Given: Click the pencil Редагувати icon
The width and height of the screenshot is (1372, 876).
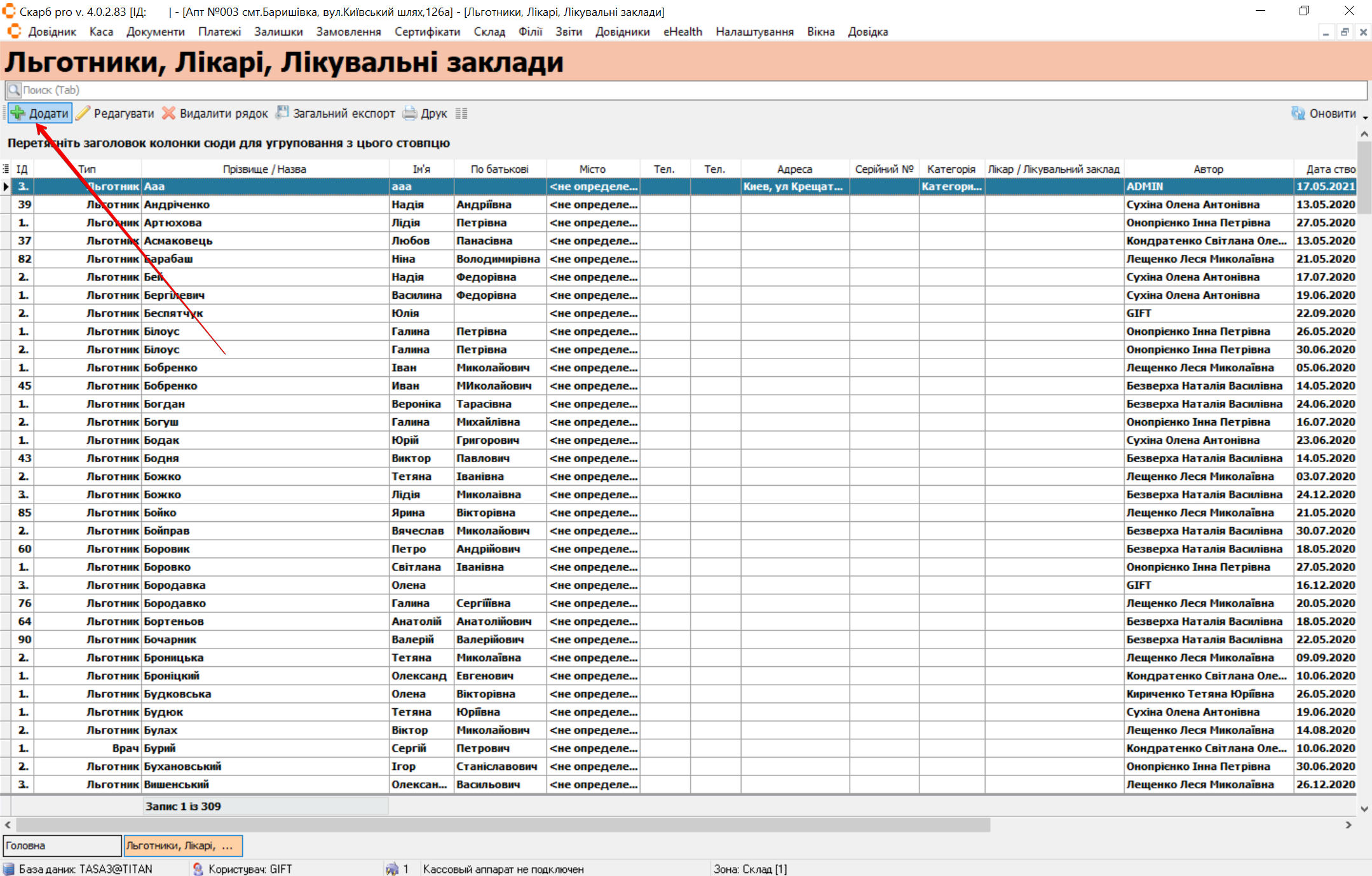Looking at the screenshot, I should 83,113.
